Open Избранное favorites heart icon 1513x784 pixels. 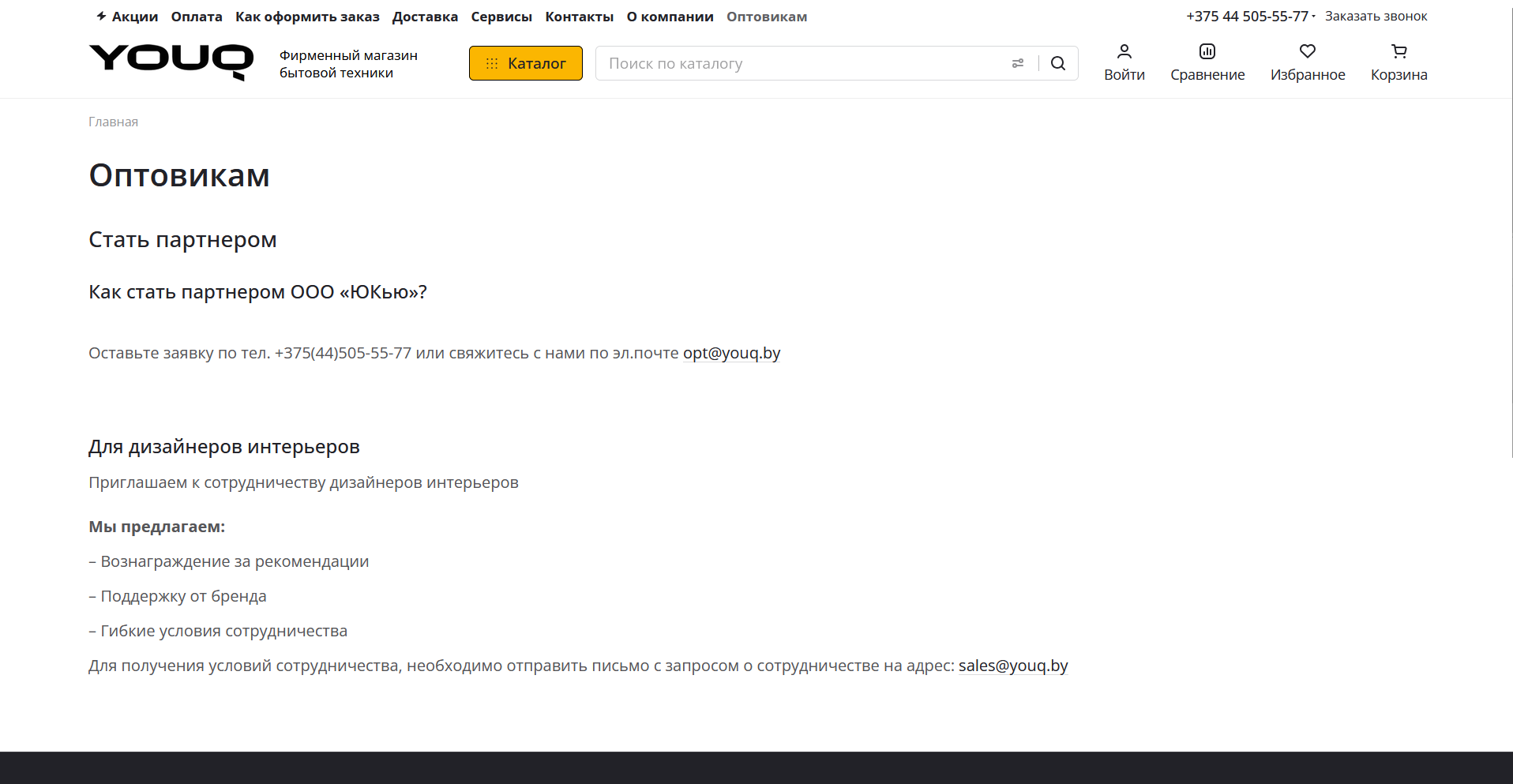[x=1307, y=52]
